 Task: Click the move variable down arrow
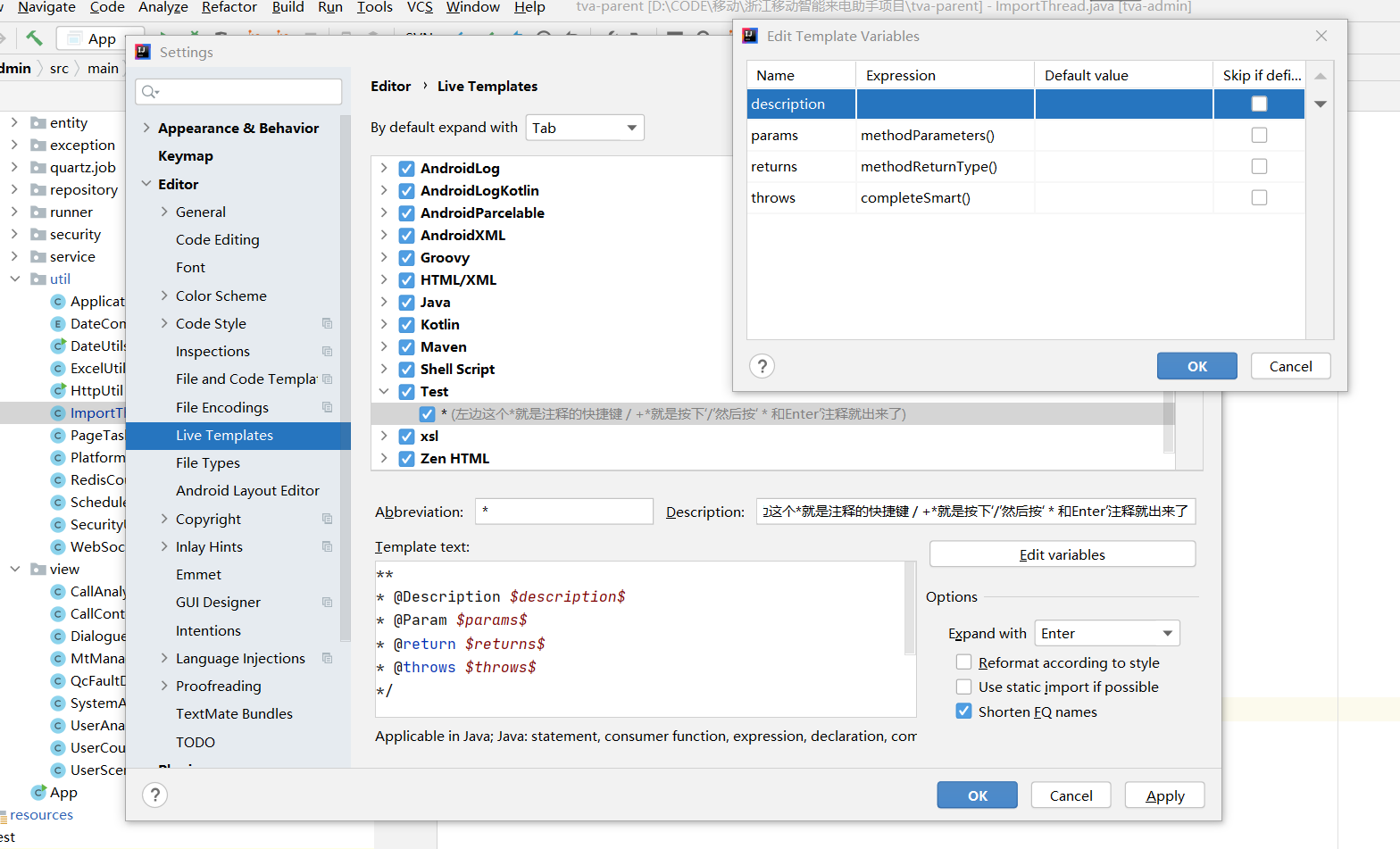1321,104
